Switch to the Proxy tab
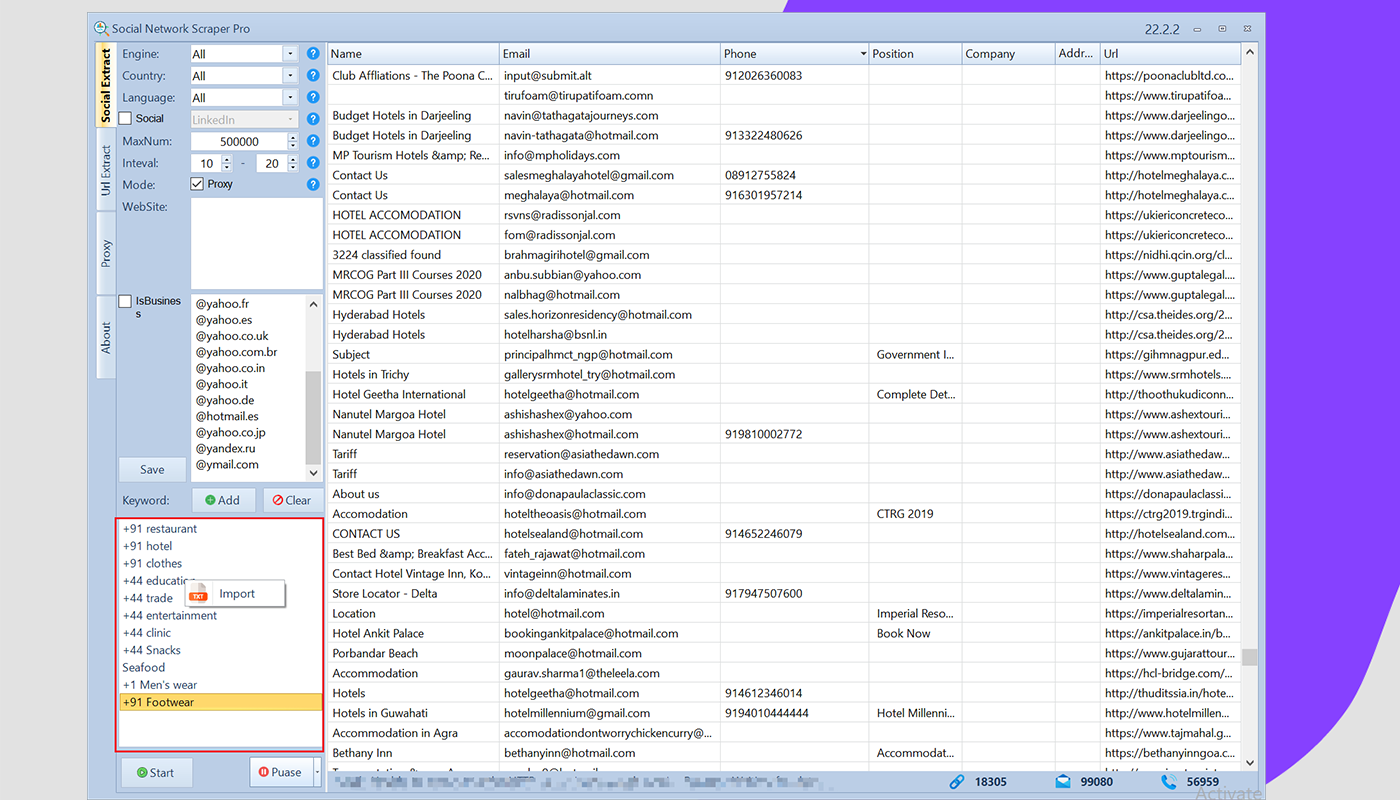The height and width of the screenshot is (800, 1400). click(106, 254)
